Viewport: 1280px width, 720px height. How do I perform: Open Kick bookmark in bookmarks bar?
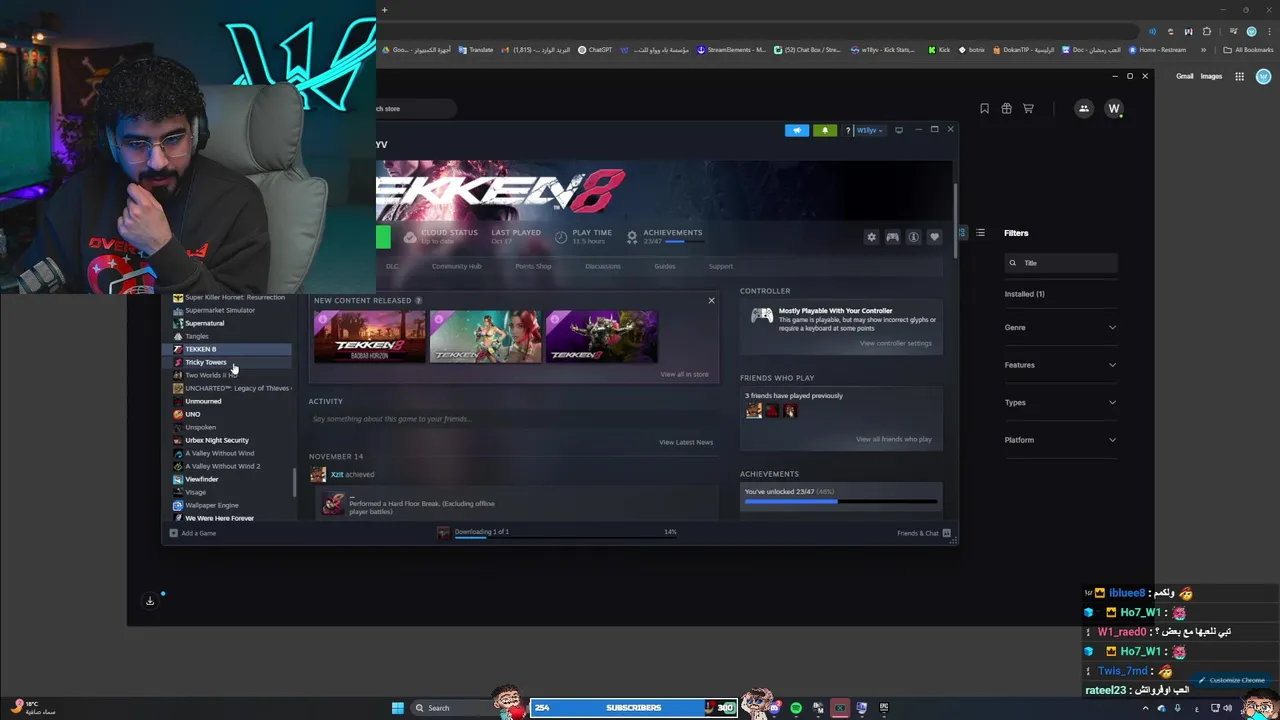point(939,49)
